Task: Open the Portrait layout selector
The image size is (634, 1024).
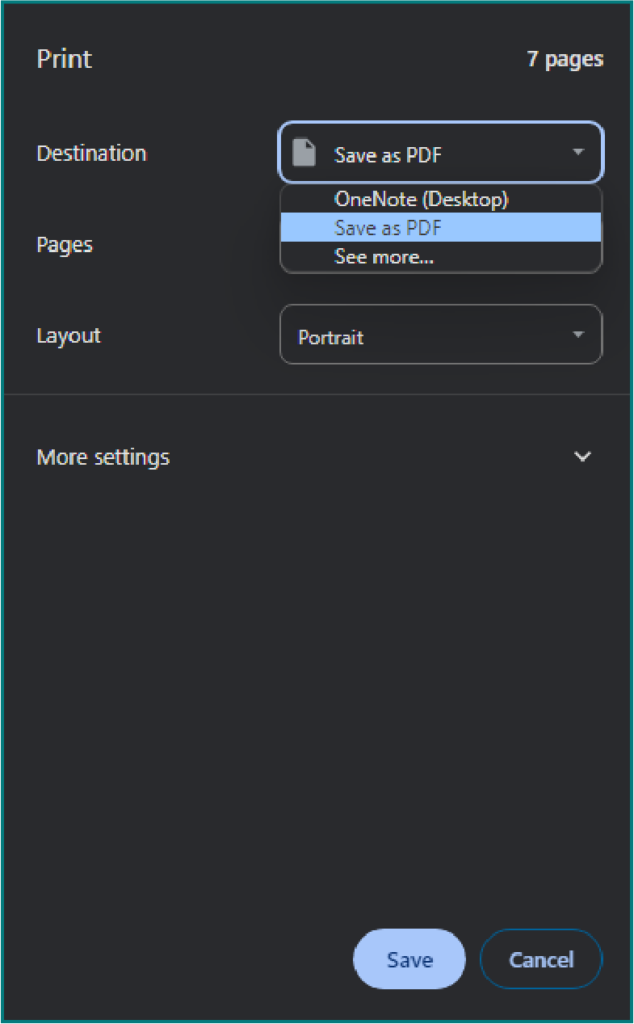Action: 440,335
